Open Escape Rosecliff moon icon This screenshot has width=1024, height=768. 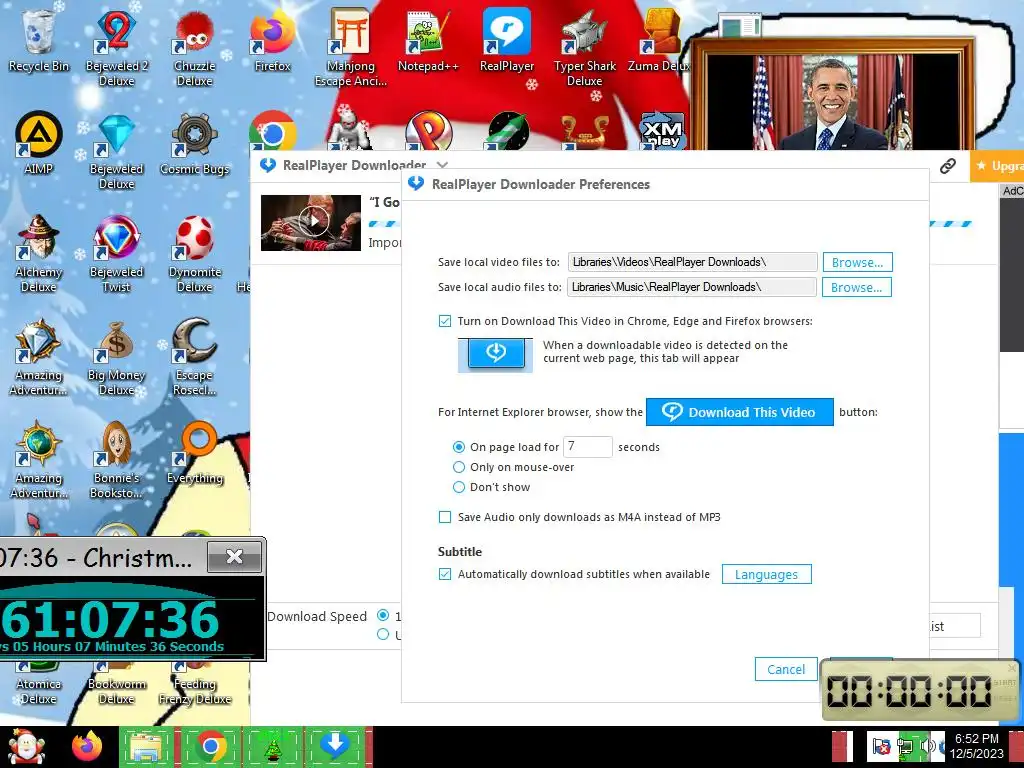click(195, 357)
